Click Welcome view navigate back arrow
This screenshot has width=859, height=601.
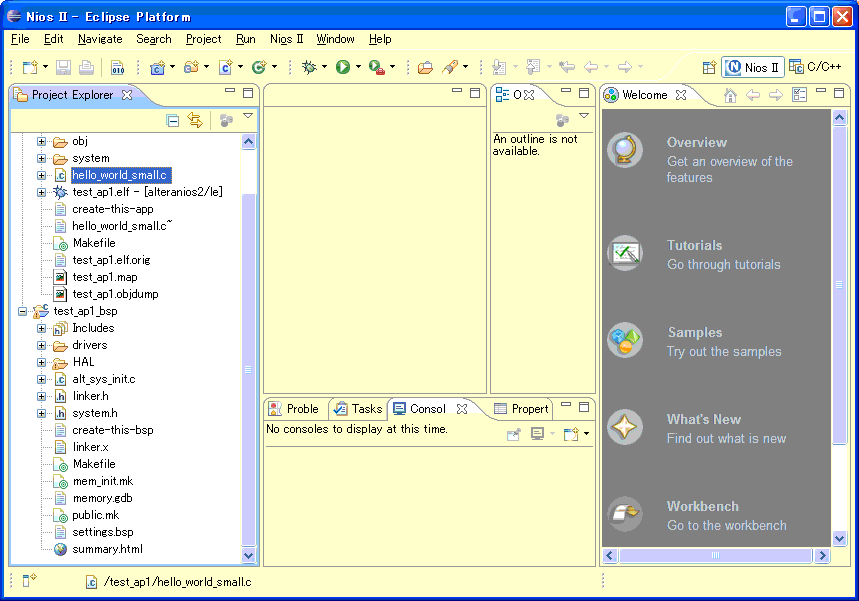(753, 95)
